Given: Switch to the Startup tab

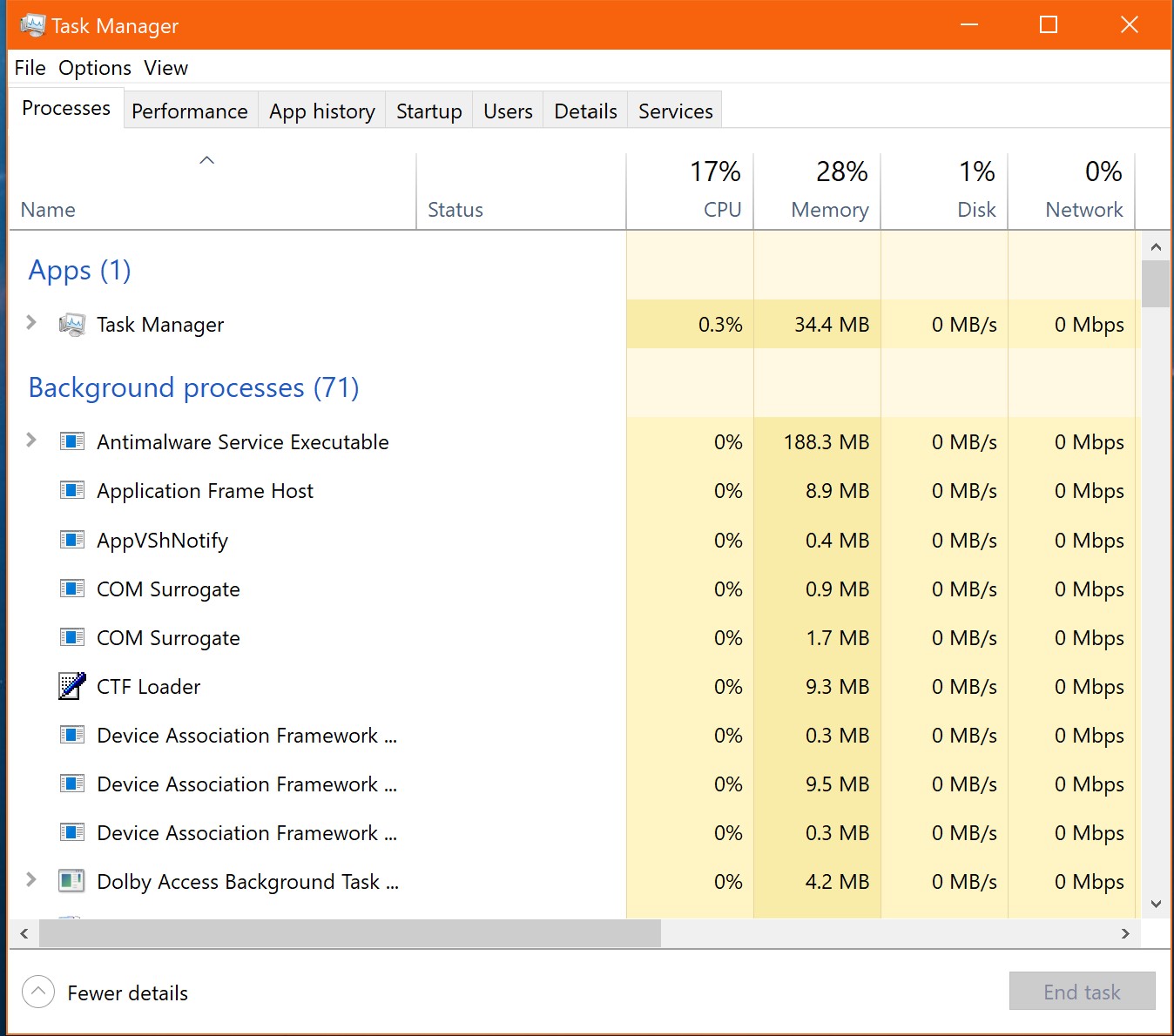Looking at the screenshot, I should click(429, 111).
